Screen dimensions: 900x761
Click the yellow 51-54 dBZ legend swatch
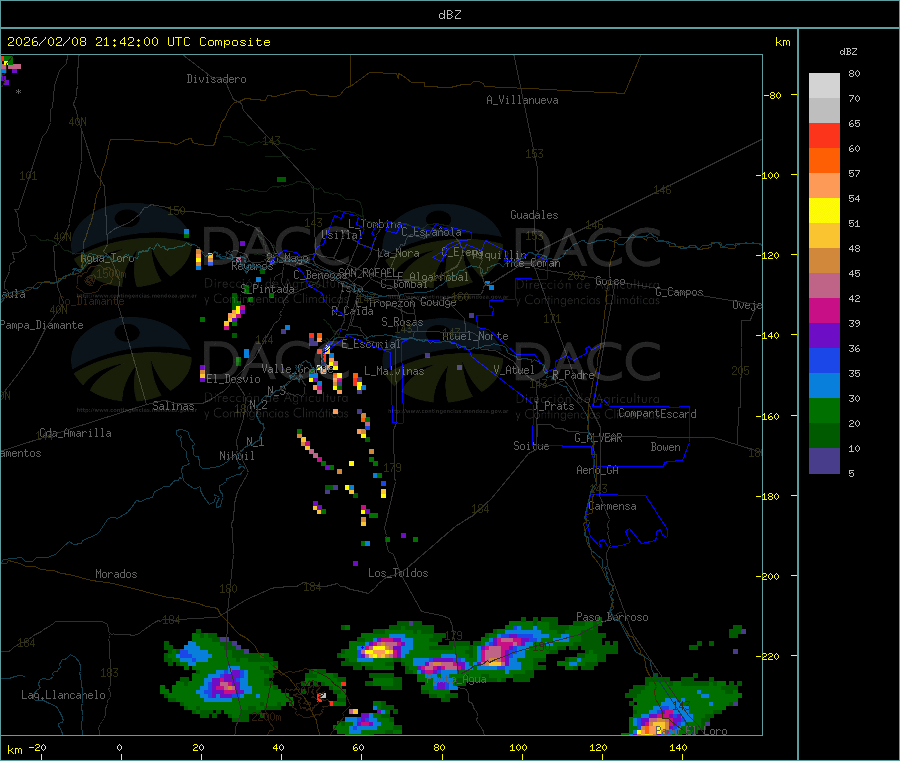(x=824, y=211)
